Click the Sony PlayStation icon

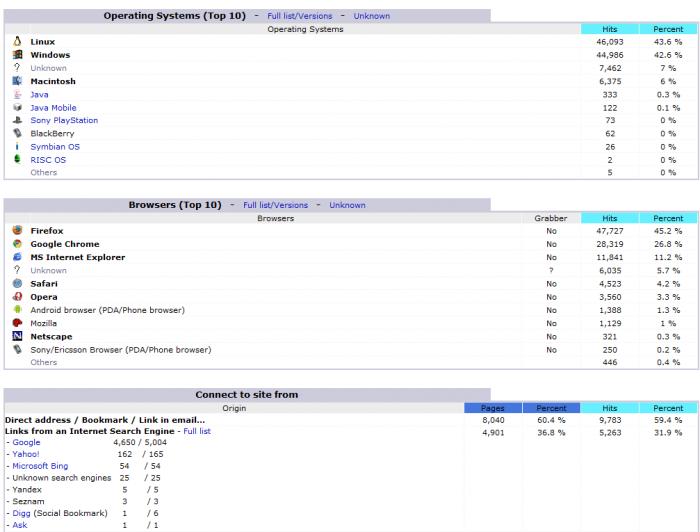click(17, 120)
